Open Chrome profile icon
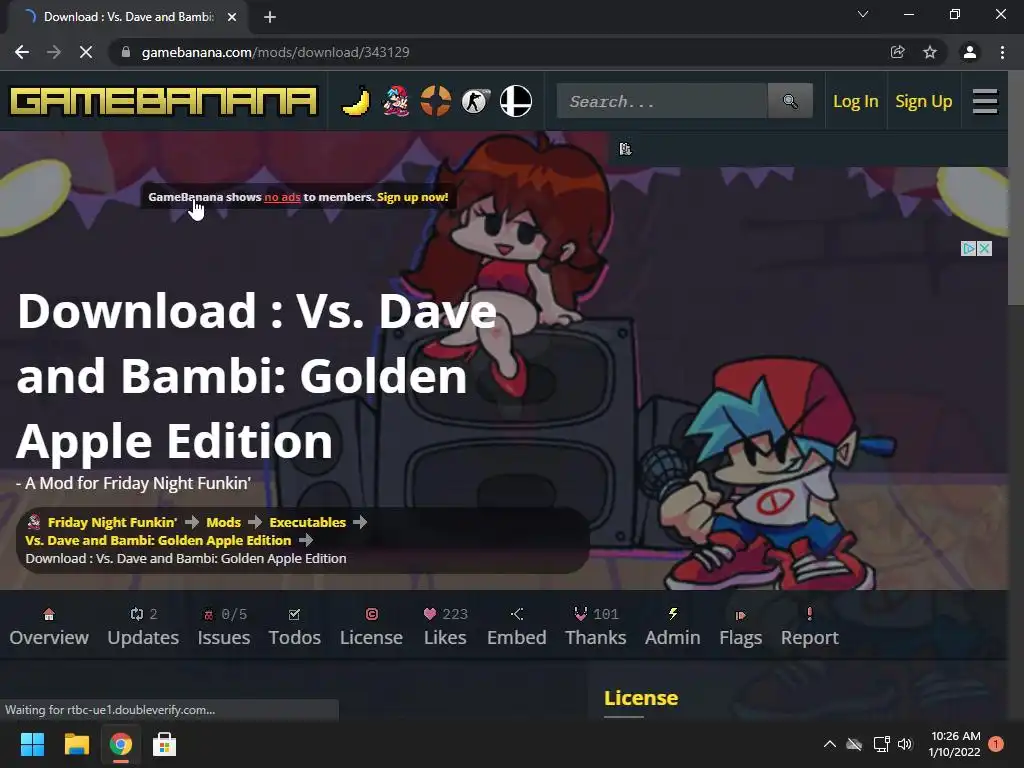Viewport: 1024px width, 768px height. [970, 52]
